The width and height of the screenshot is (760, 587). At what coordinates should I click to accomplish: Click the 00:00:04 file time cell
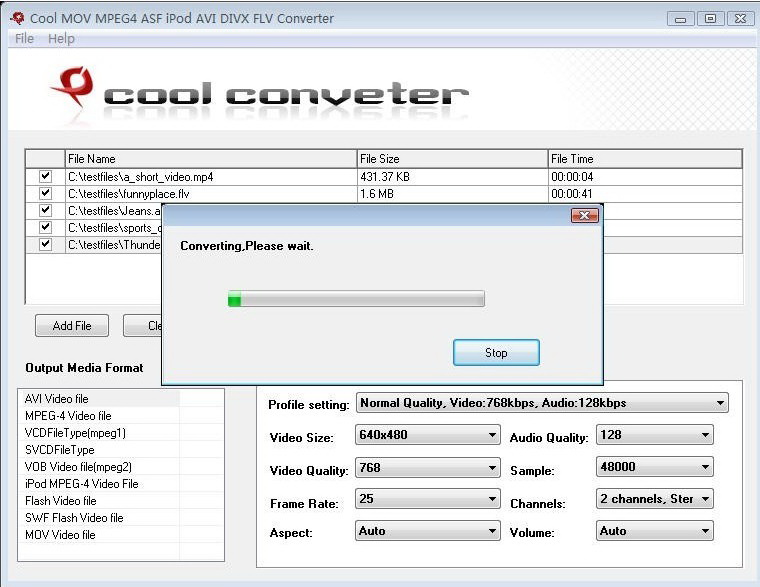tap(645, 177)
